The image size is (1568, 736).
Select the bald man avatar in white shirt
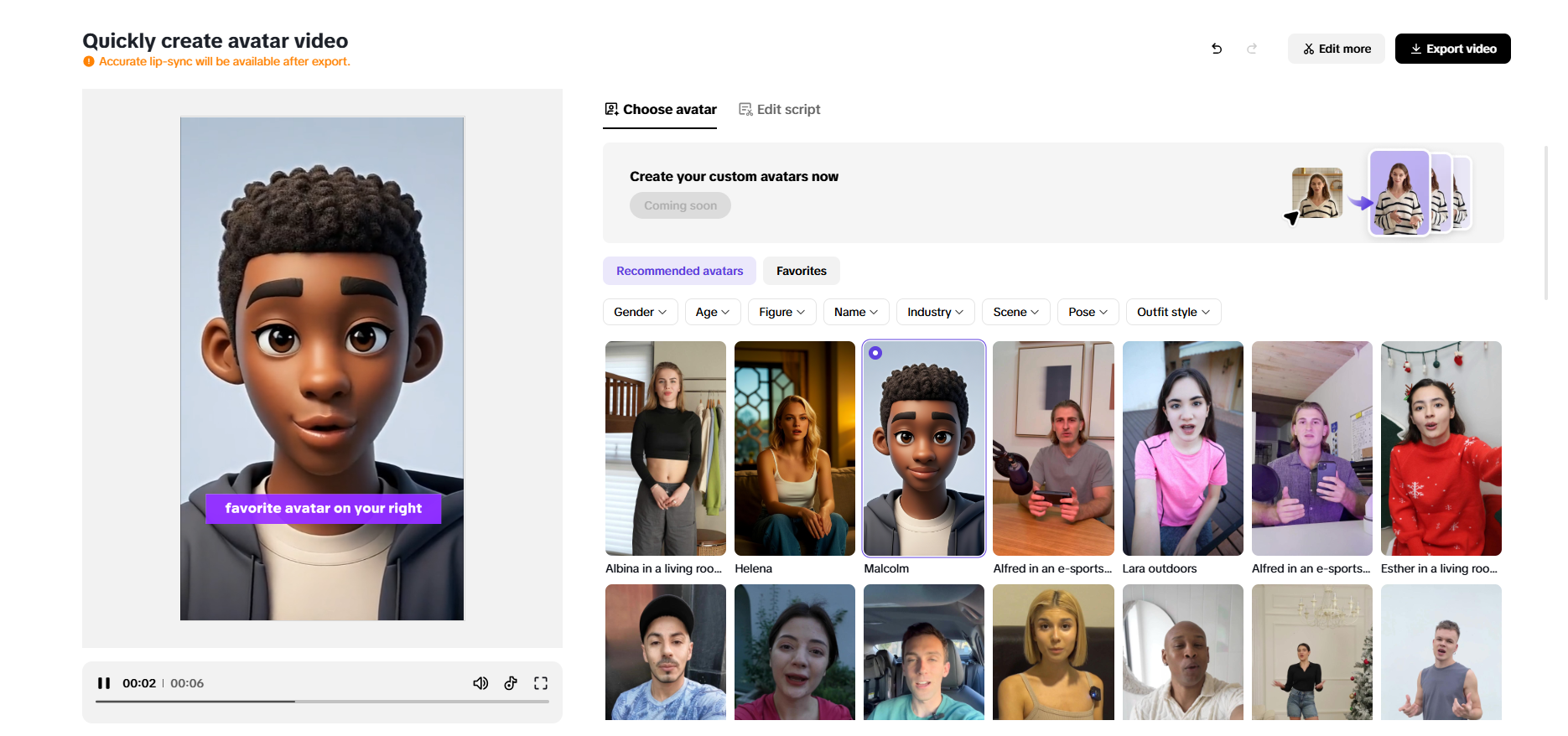tap(1183, 652)
